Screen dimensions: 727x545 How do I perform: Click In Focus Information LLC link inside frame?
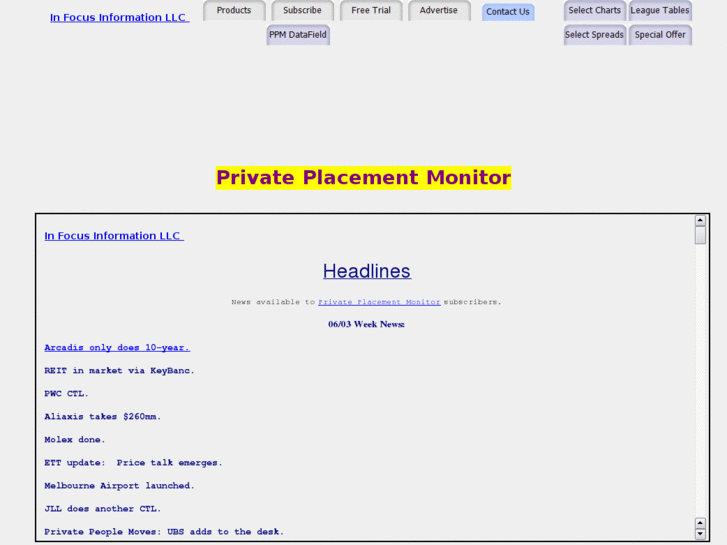[114, 236]
